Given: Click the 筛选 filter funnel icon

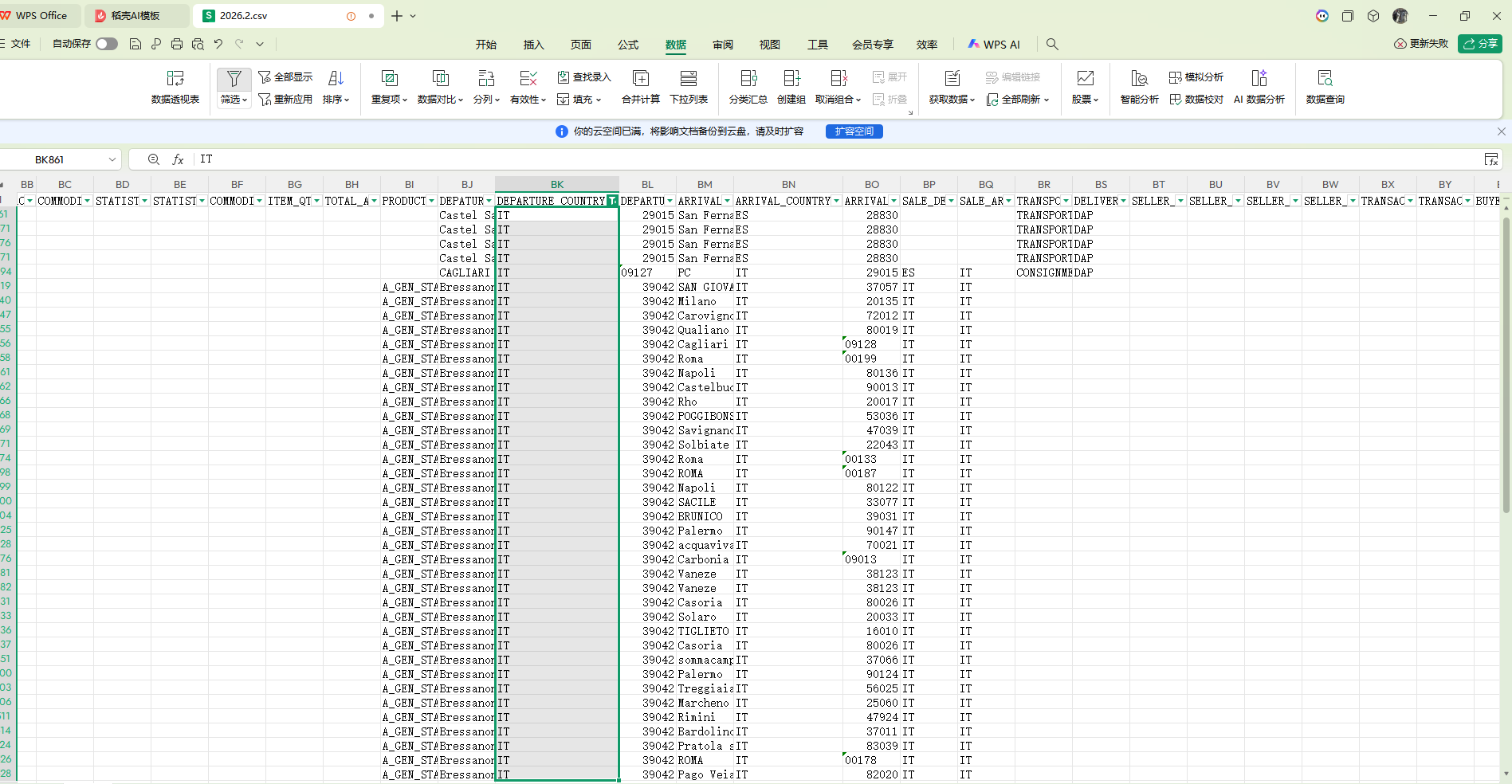Looking at the screenshot, I should pos(234,78).
